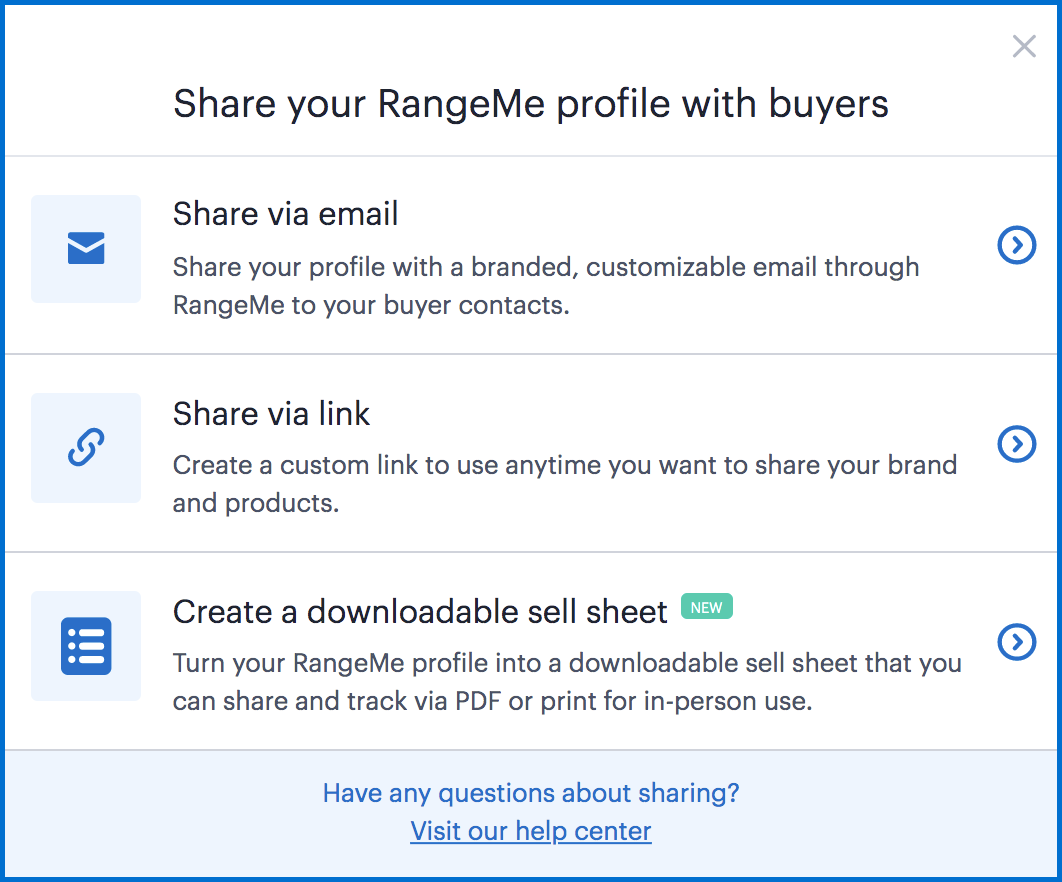Click the custom link description text
The image size is (1062, 882).
click(x=565, y=484)
